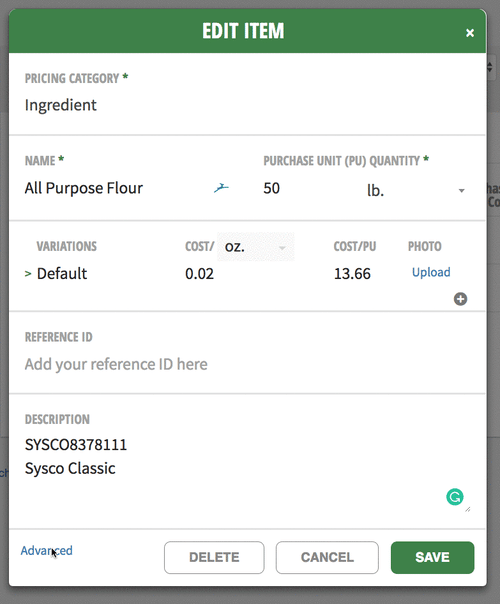Click the Pricing Category Ingredient field
Viewport: 500px width, 604px height.
(247, 105)
